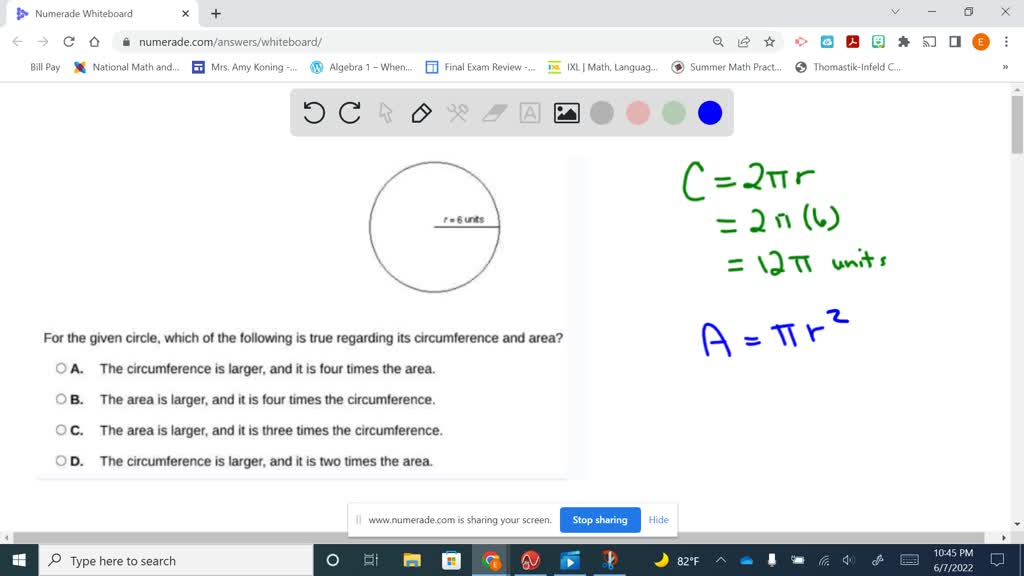Viewport: 1024px width, 576px height.
Task: Open Final Exam Review bookmark
Action: 480,67
